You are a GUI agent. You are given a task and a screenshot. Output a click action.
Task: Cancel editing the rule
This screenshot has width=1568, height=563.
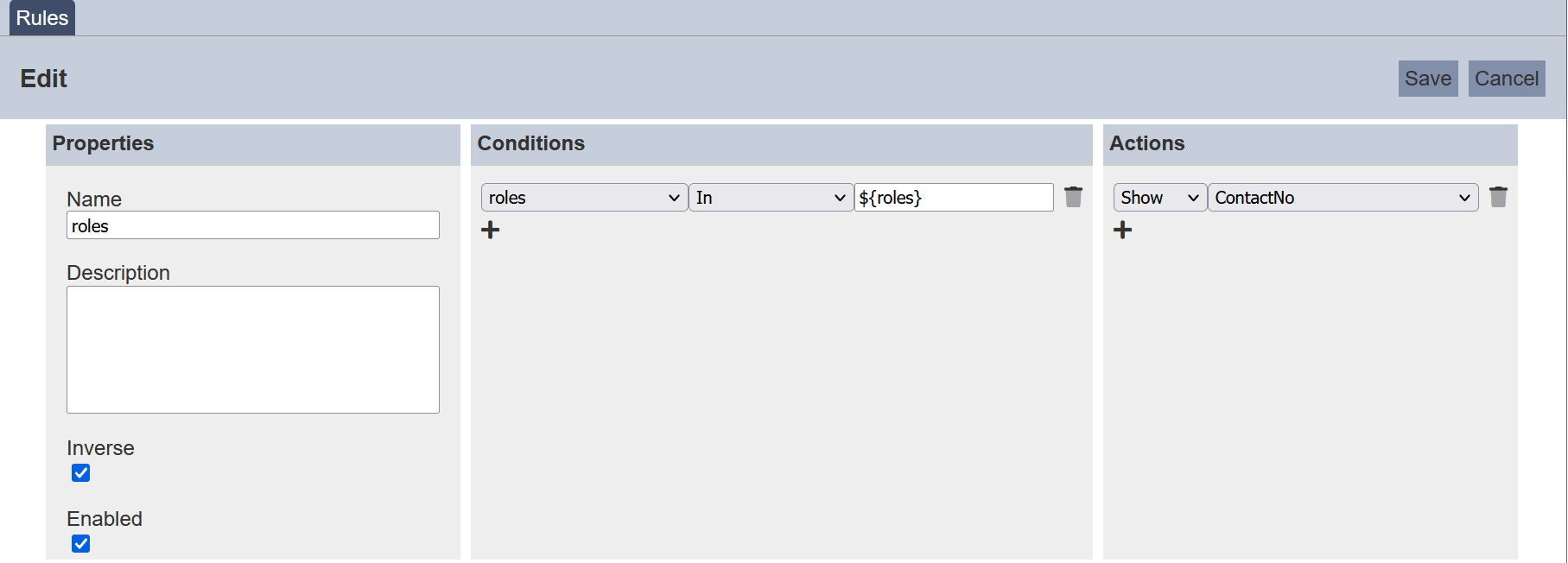1507,79
